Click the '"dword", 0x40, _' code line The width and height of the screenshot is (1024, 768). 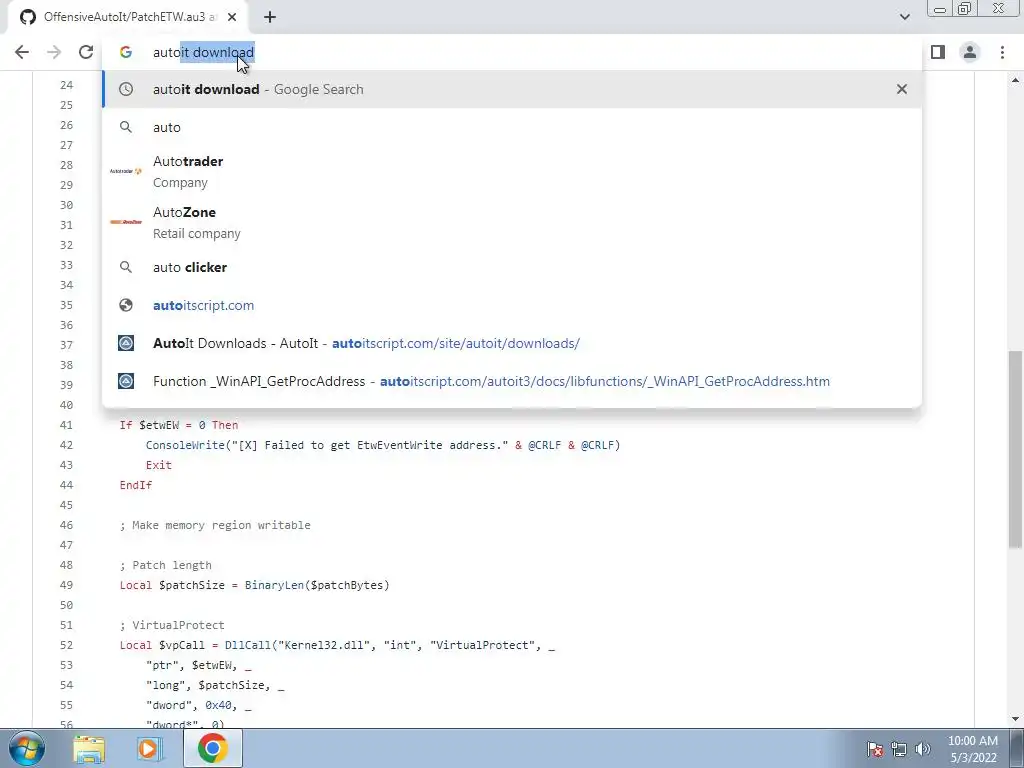199,705
